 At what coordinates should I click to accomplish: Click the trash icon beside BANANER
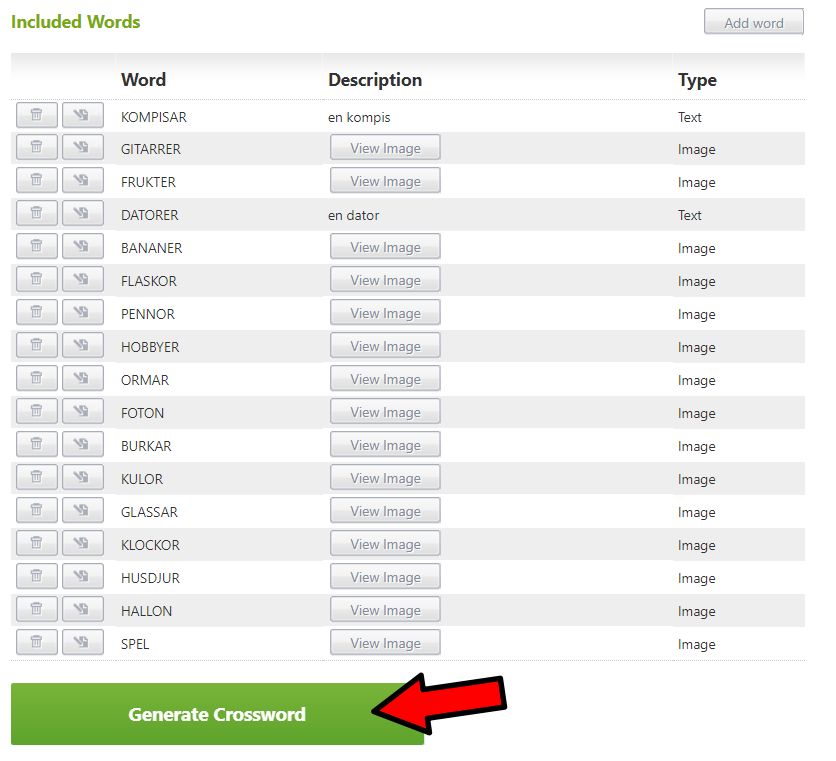pyautogui.click(x=36, y=248)
